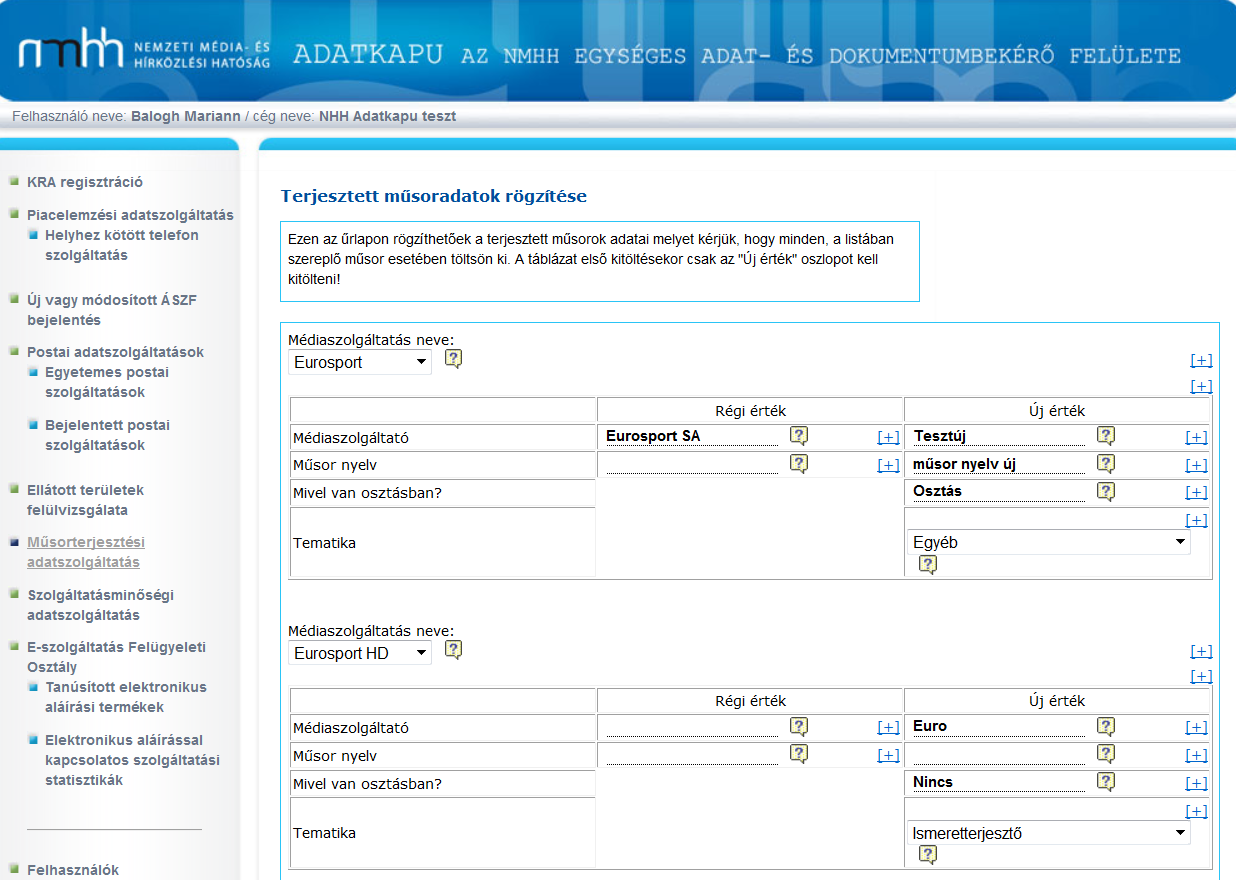Click [+] at right of Tesztúj row

[x=1196, y=437]
